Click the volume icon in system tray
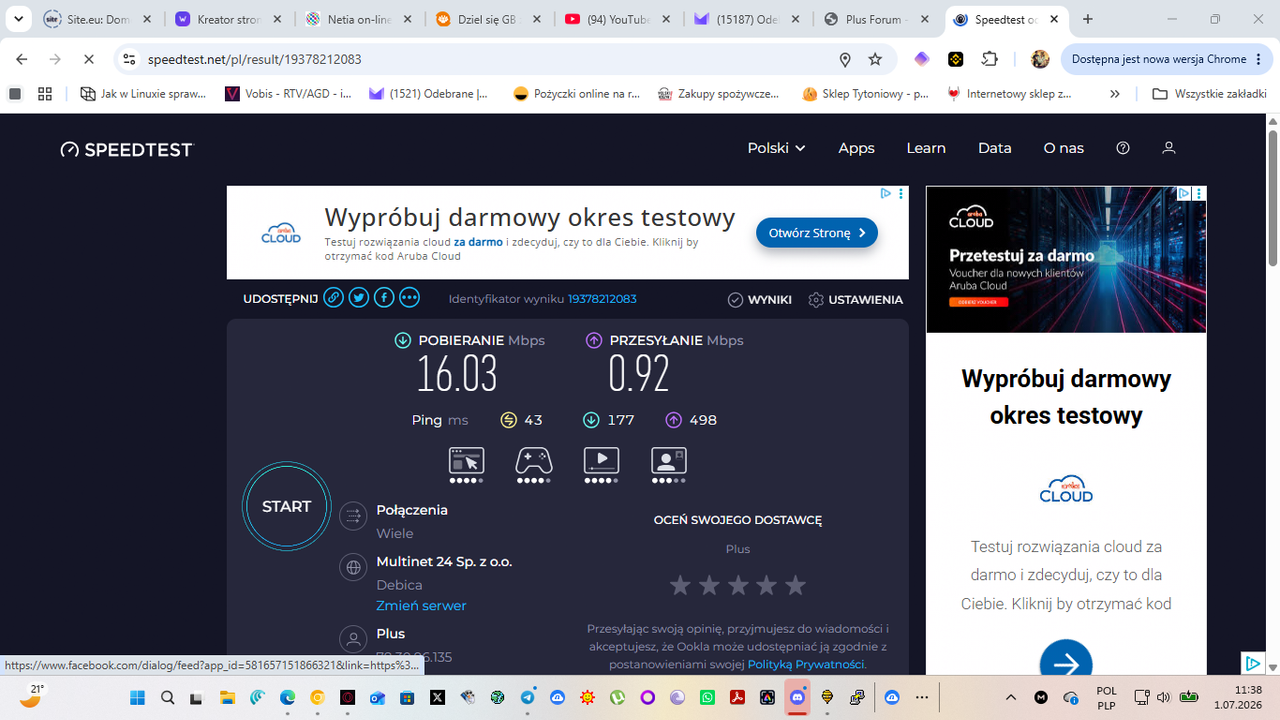1280x720 pixels. (x=1162, y=697)
